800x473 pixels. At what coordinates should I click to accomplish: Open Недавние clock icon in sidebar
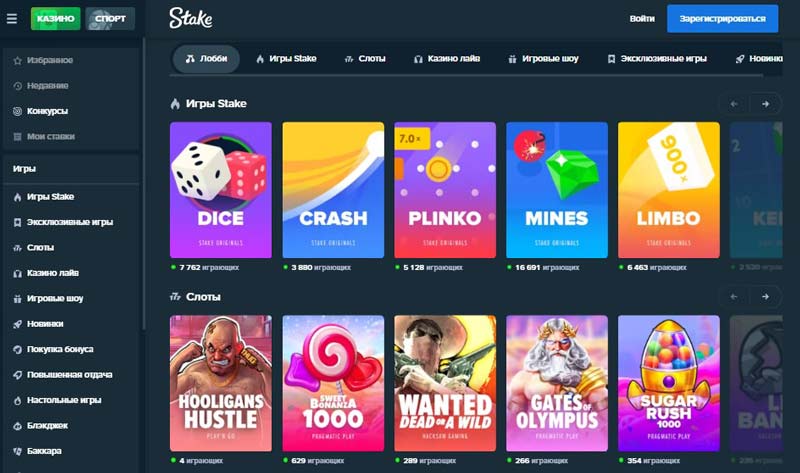pos(17,86)
